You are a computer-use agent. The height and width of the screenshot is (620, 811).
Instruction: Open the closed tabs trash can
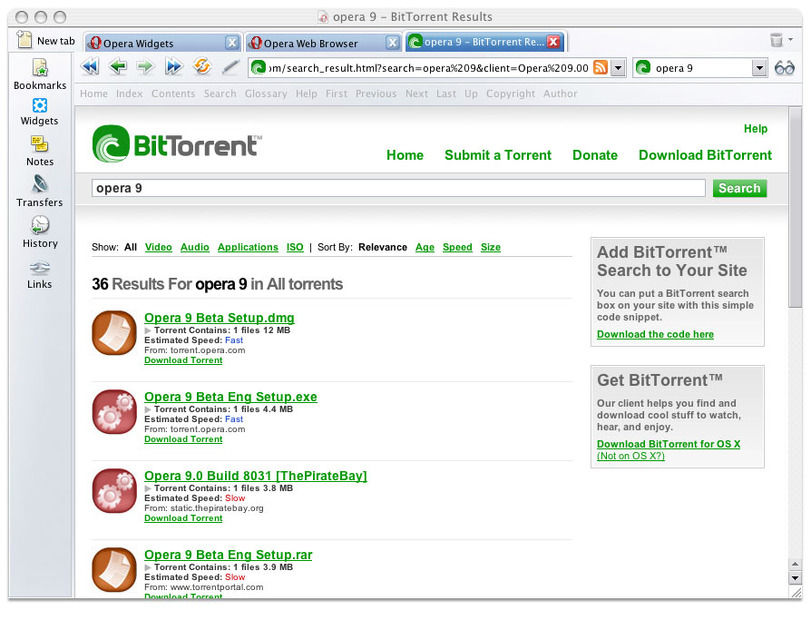[x=777, y=40]
